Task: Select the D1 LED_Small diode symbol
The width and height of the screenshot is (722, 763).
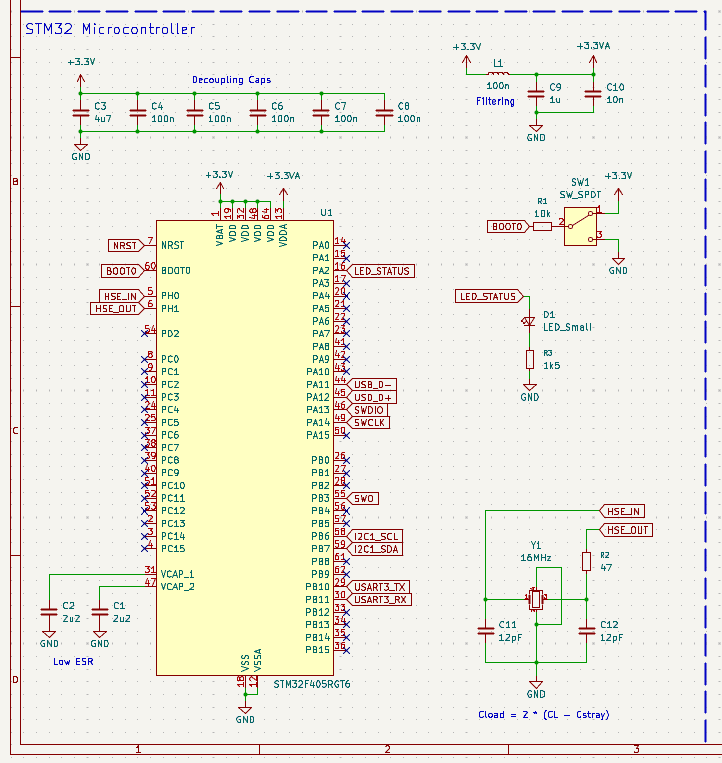Action: (530, 322)
